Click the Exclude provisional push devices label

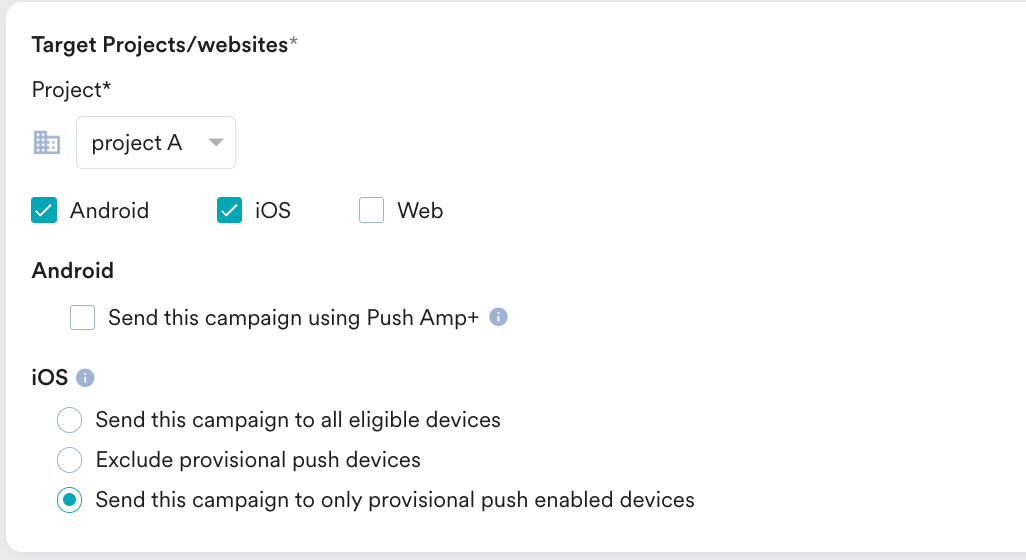[258, 460]
